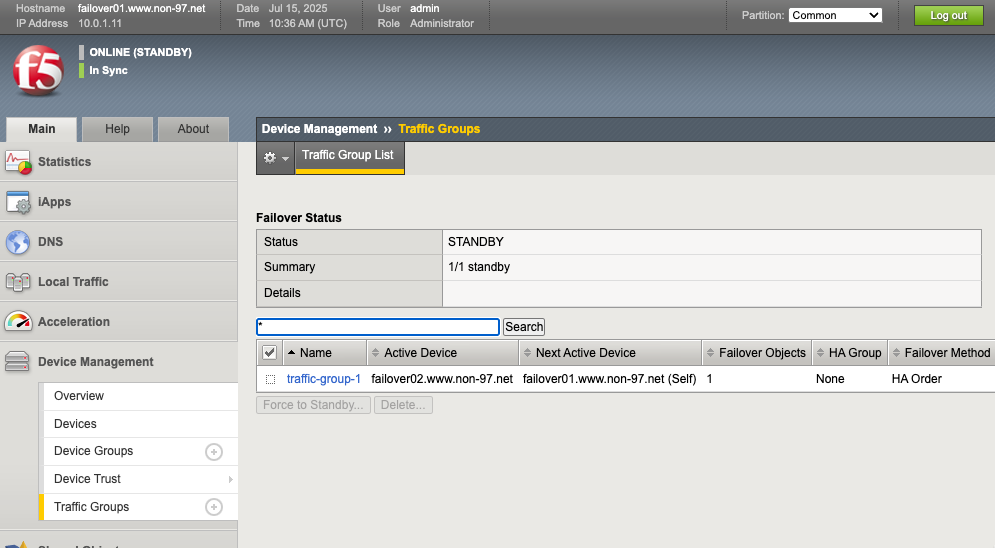Click the Traffic Groups breadcrumb link

point(439,129)
